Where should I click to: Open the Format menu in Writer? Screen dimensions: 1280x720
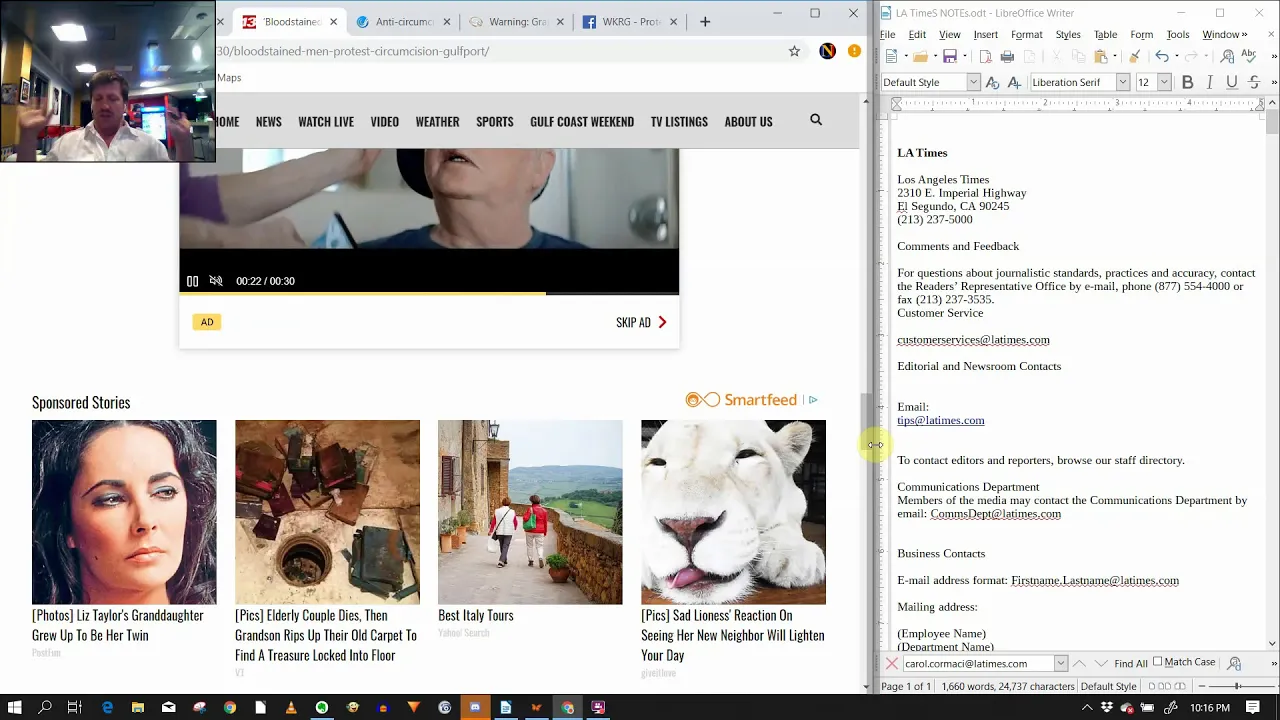[1027, 34]
